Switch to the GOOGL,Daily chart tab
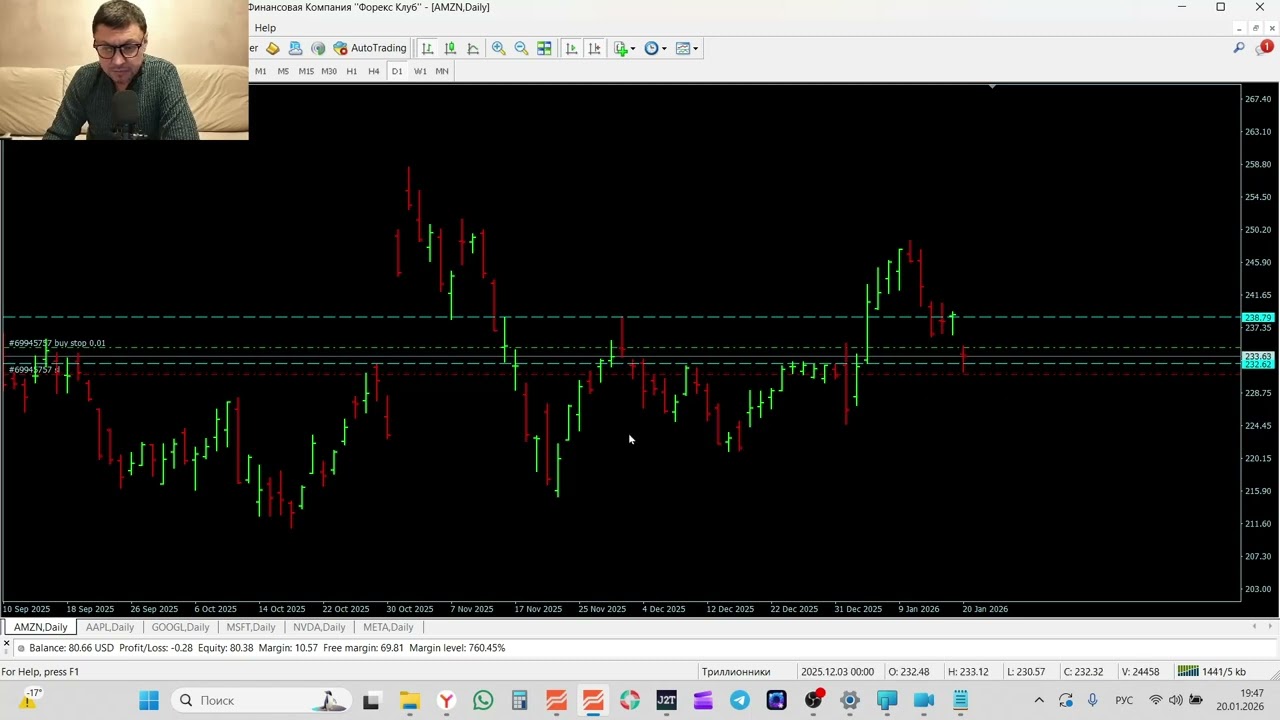This screenshot has width=1280, height=720. point(181,627)
